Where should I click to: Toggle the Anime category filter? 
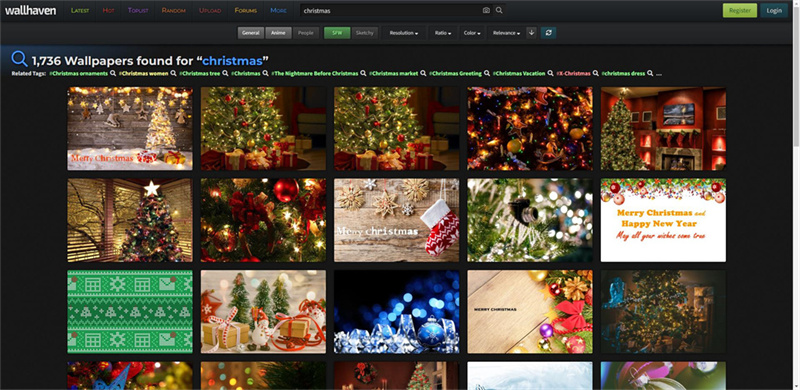coord(278,33)
